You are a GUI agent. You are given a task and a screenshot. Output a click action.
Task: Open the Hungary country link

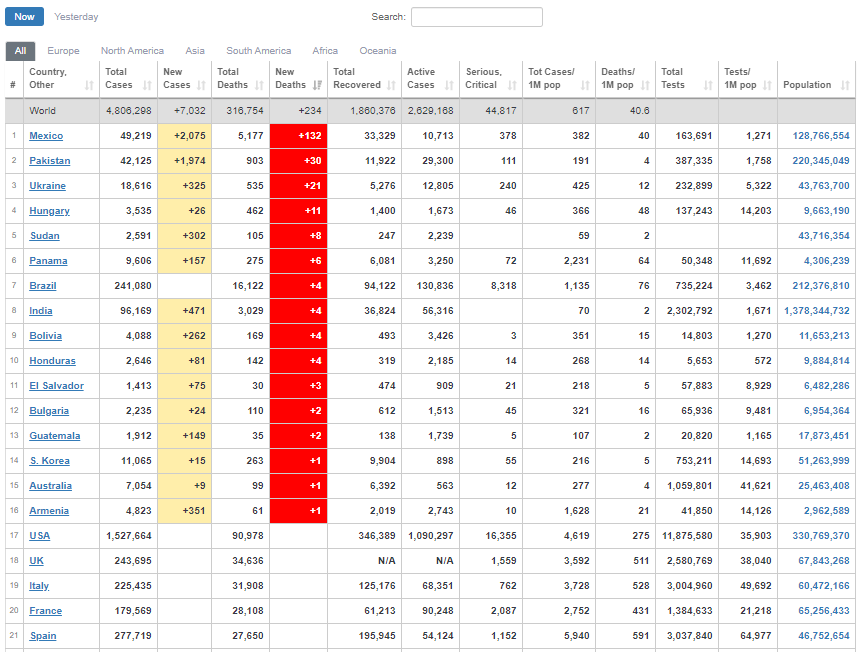[49, 211]
